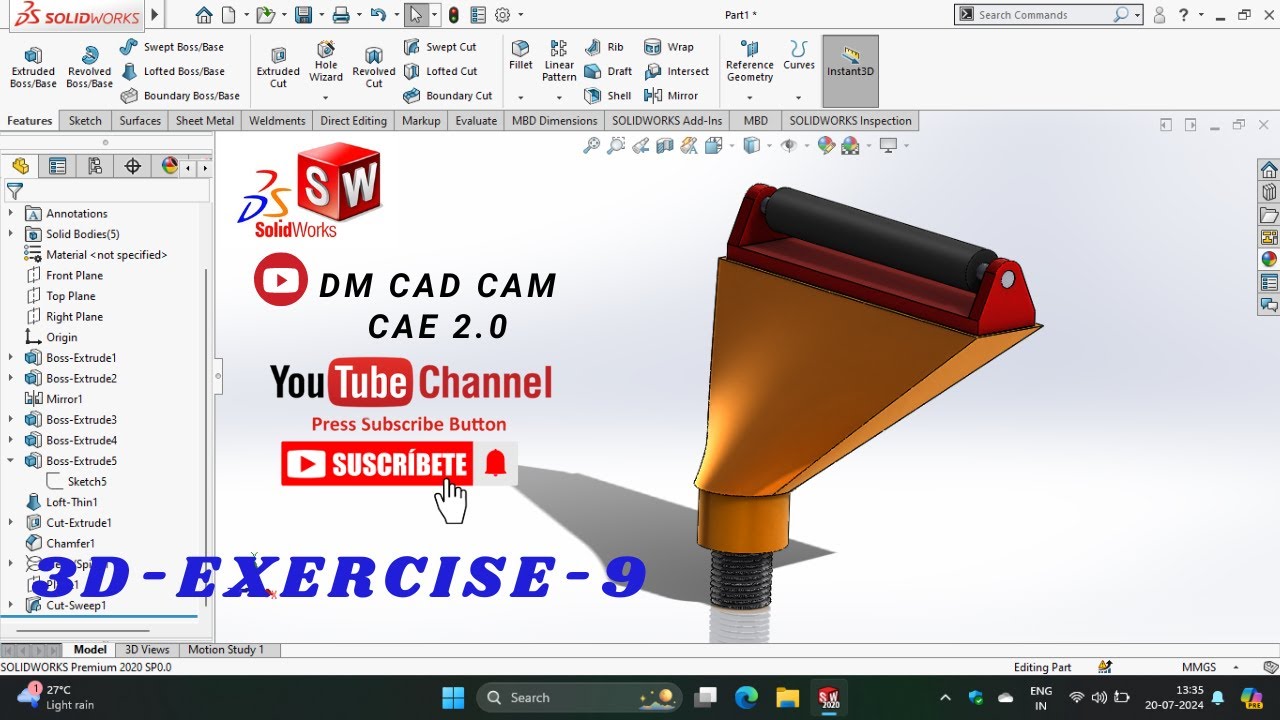1280x720 pixels.
Task: Print the document
Action: [341, 15]
